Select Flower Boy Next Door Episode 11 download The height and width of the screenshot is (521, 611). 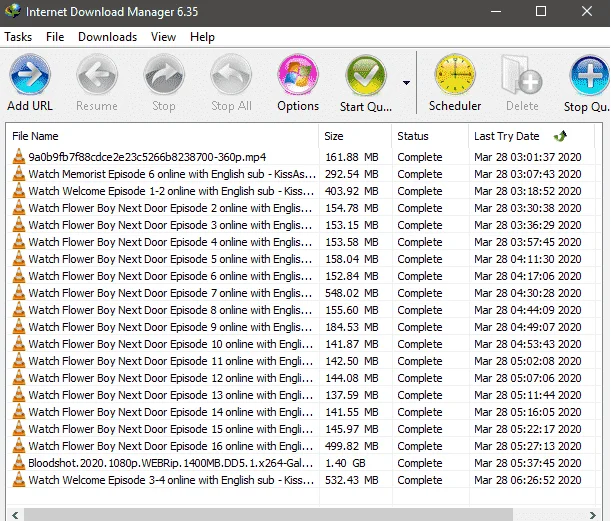pyautogui.click(x=171, y=361)
